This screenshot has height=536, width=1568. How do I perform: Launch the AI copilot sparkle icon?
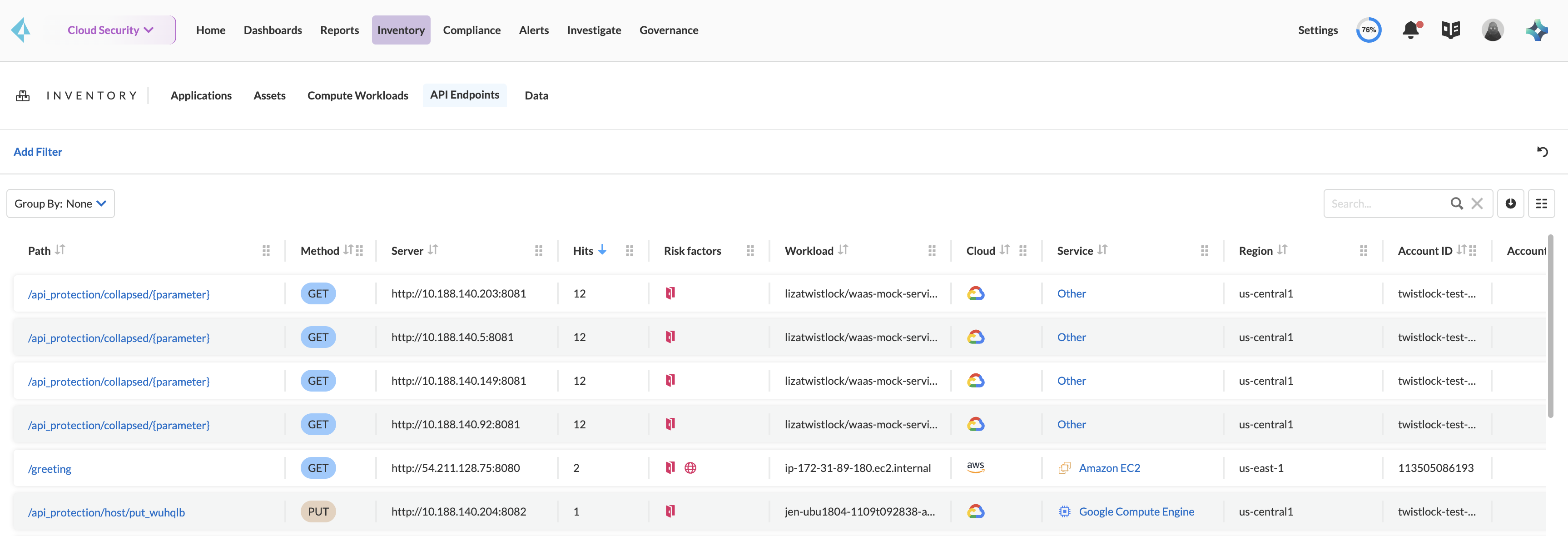1536,30
